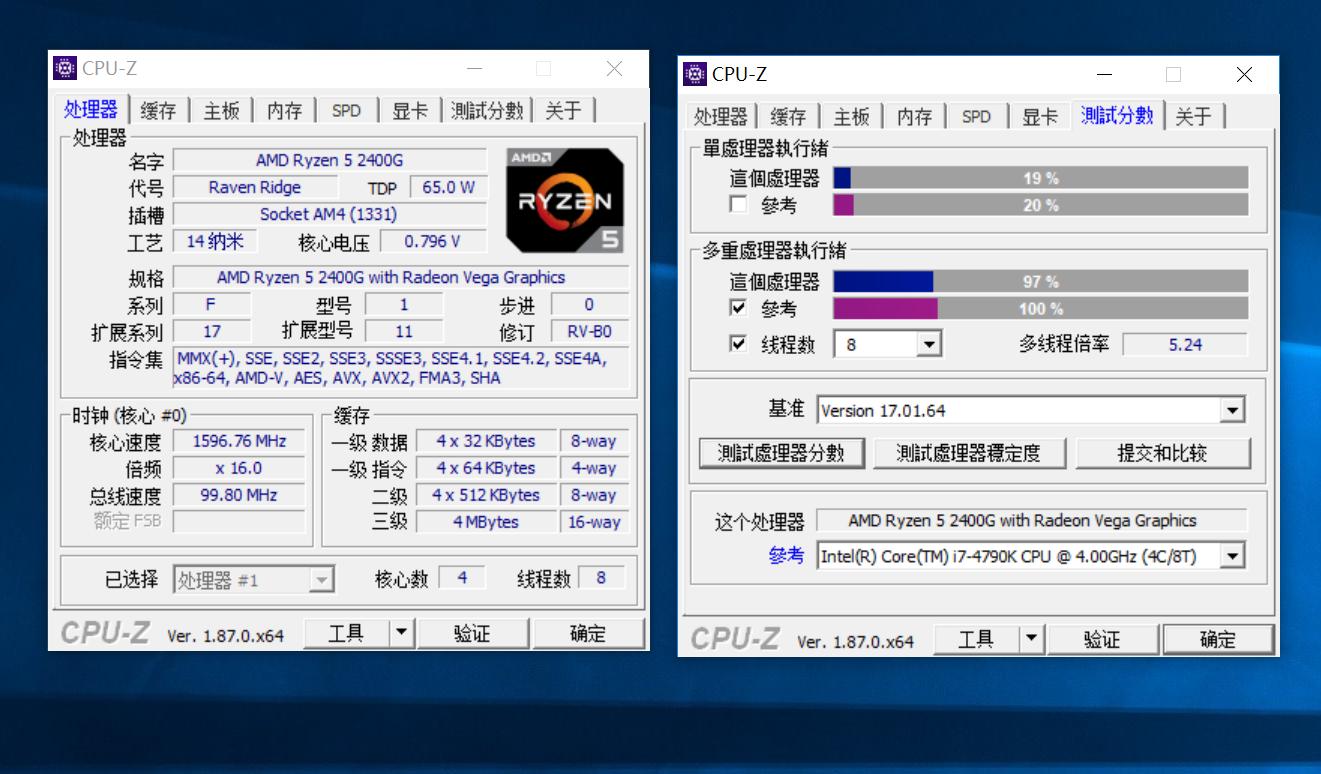Screen dimensions: 1321x774
Task: Click 测试處理器穩定度 to start stress test
Action: pyautogui.click(x=969, y=452)
